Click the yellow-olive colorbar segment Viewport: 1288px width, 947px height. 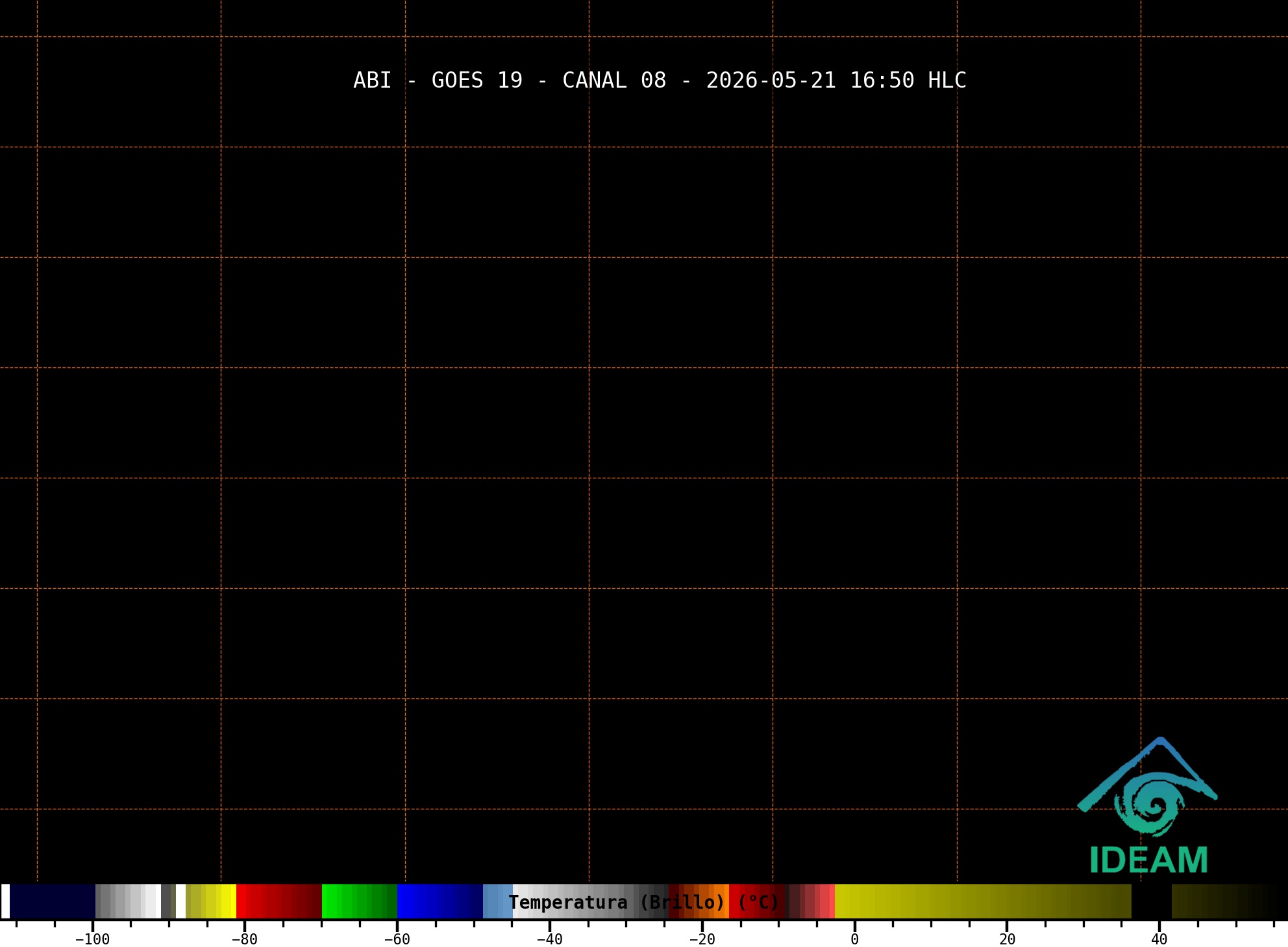tap(983, 901)
